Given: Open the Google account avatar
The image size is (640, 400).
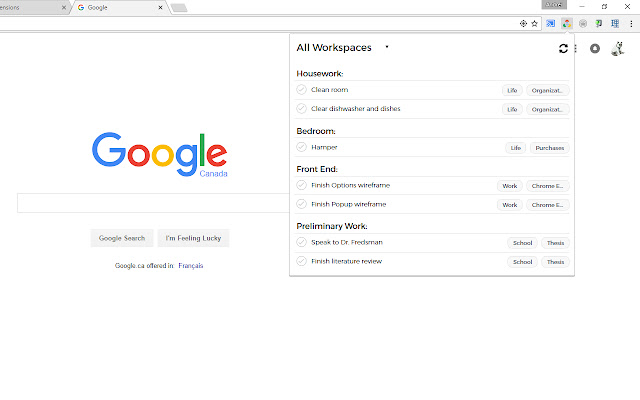Looking at the screenshot, I should [618, 49].
